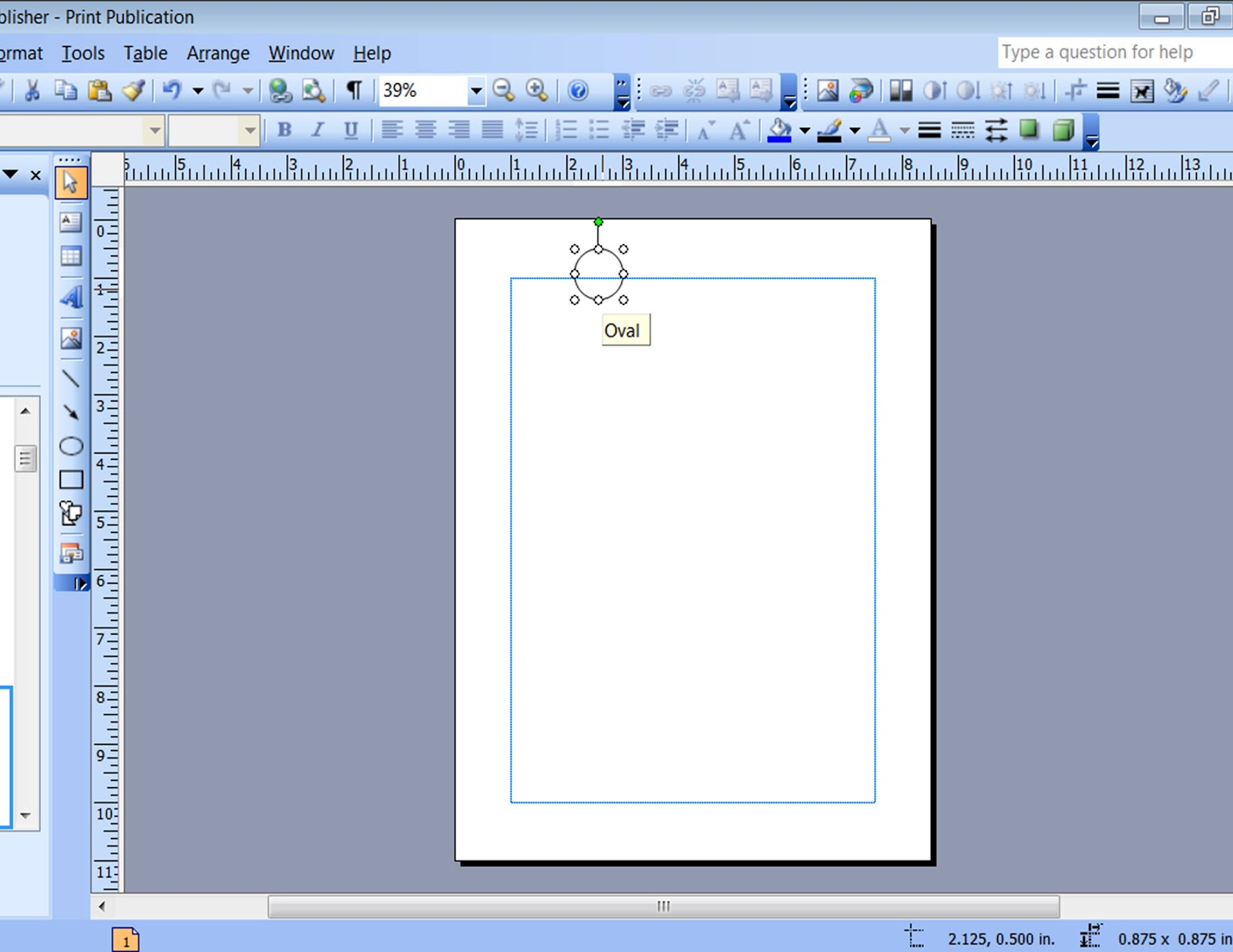Open the Table menu

(x=145, y=53)
